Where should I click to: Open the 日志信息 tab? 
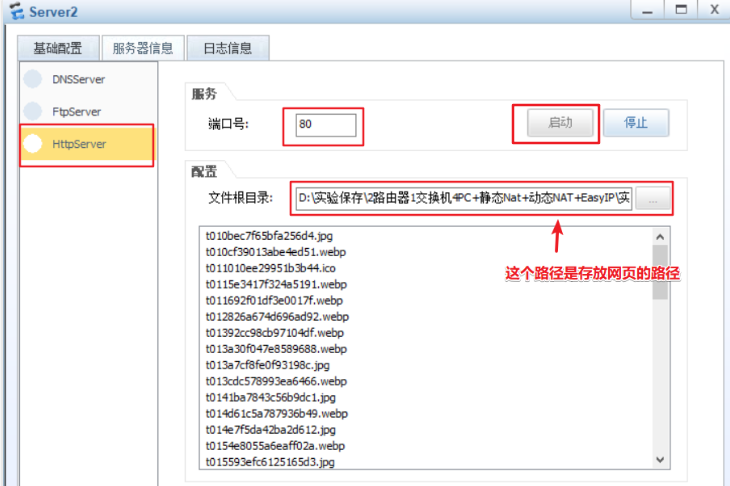228,48
